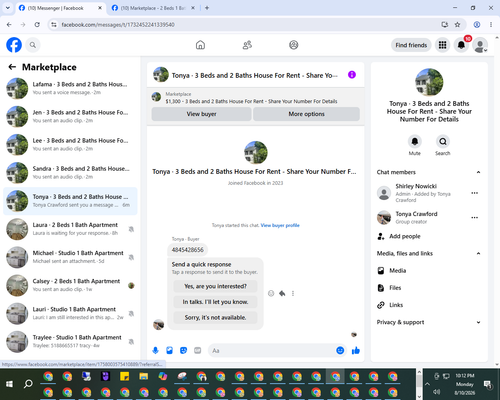Image resolution: width=500 pixels, height=400 pixels.
Task: Bookmark this page with star icon
Action: pos(457,25)
